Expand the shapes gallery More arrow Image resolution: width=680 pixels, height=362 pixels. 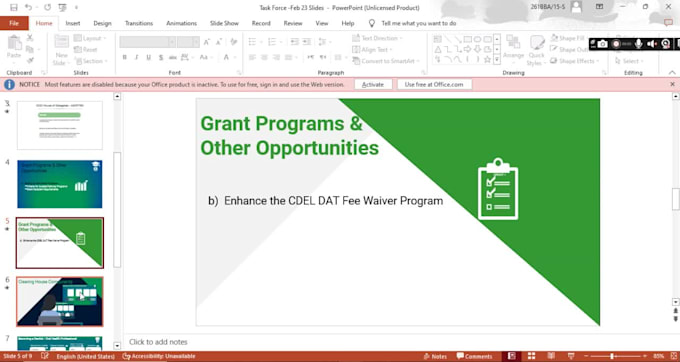pos(497,60)
